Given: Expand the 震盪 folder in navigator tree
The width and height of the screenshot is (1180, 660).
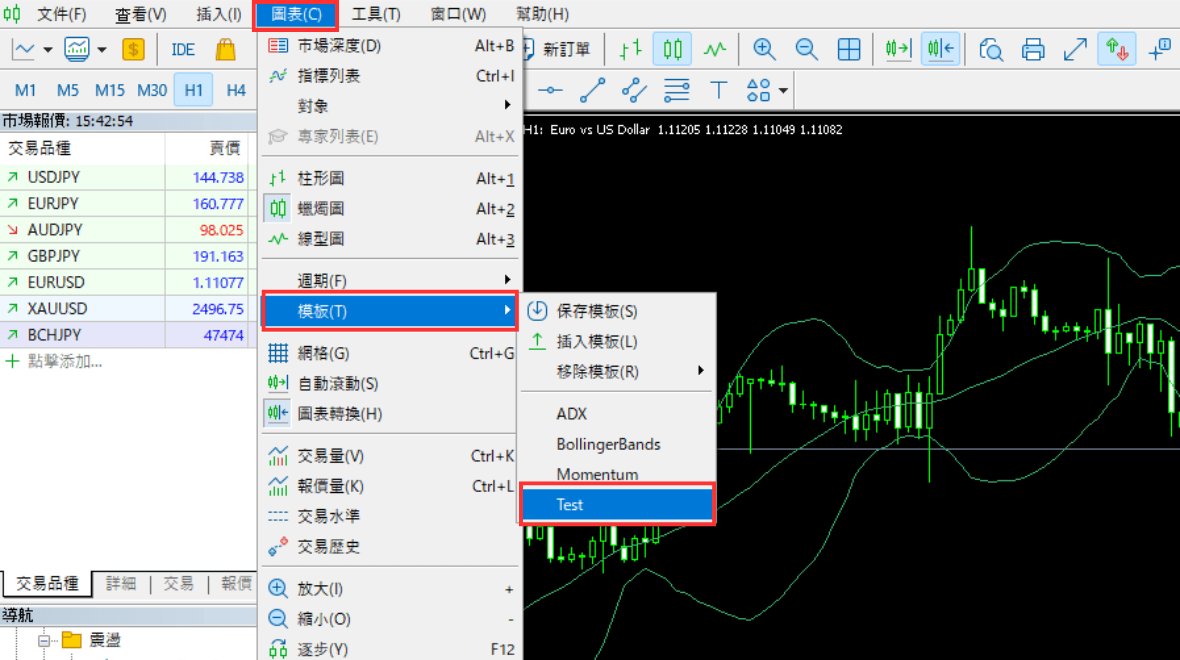Looking at the screenshot, I should (x=44, y=640).
